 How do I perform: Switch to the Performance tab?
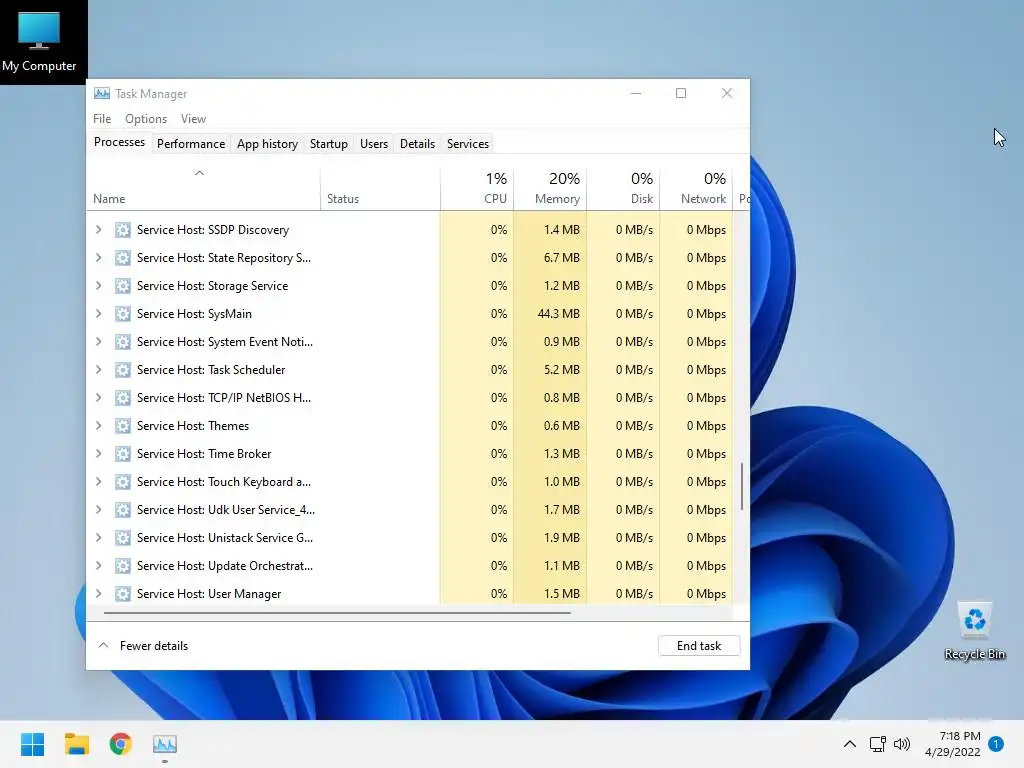click(191, 144)
